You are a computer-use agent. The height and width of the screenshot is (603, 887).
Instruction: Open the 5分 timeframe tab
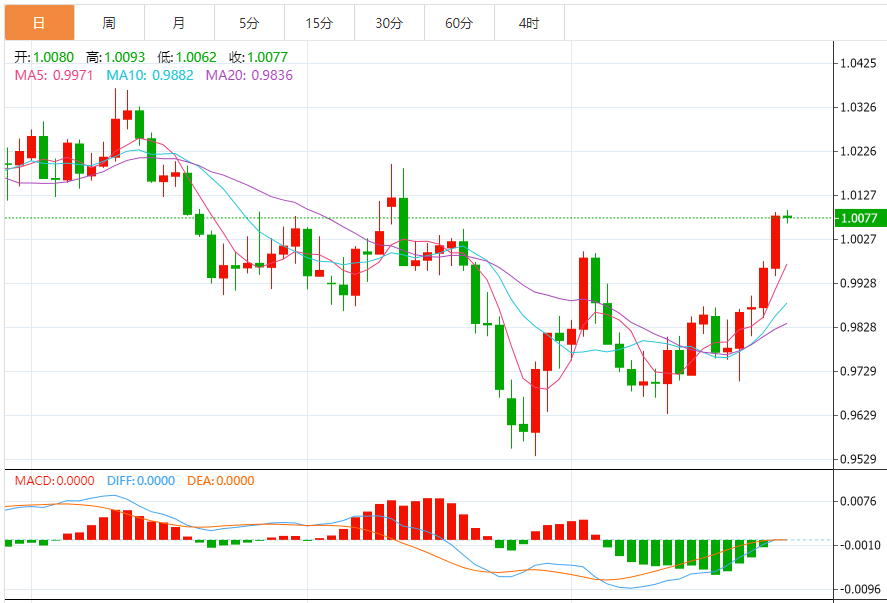click(x=249, y=23)
